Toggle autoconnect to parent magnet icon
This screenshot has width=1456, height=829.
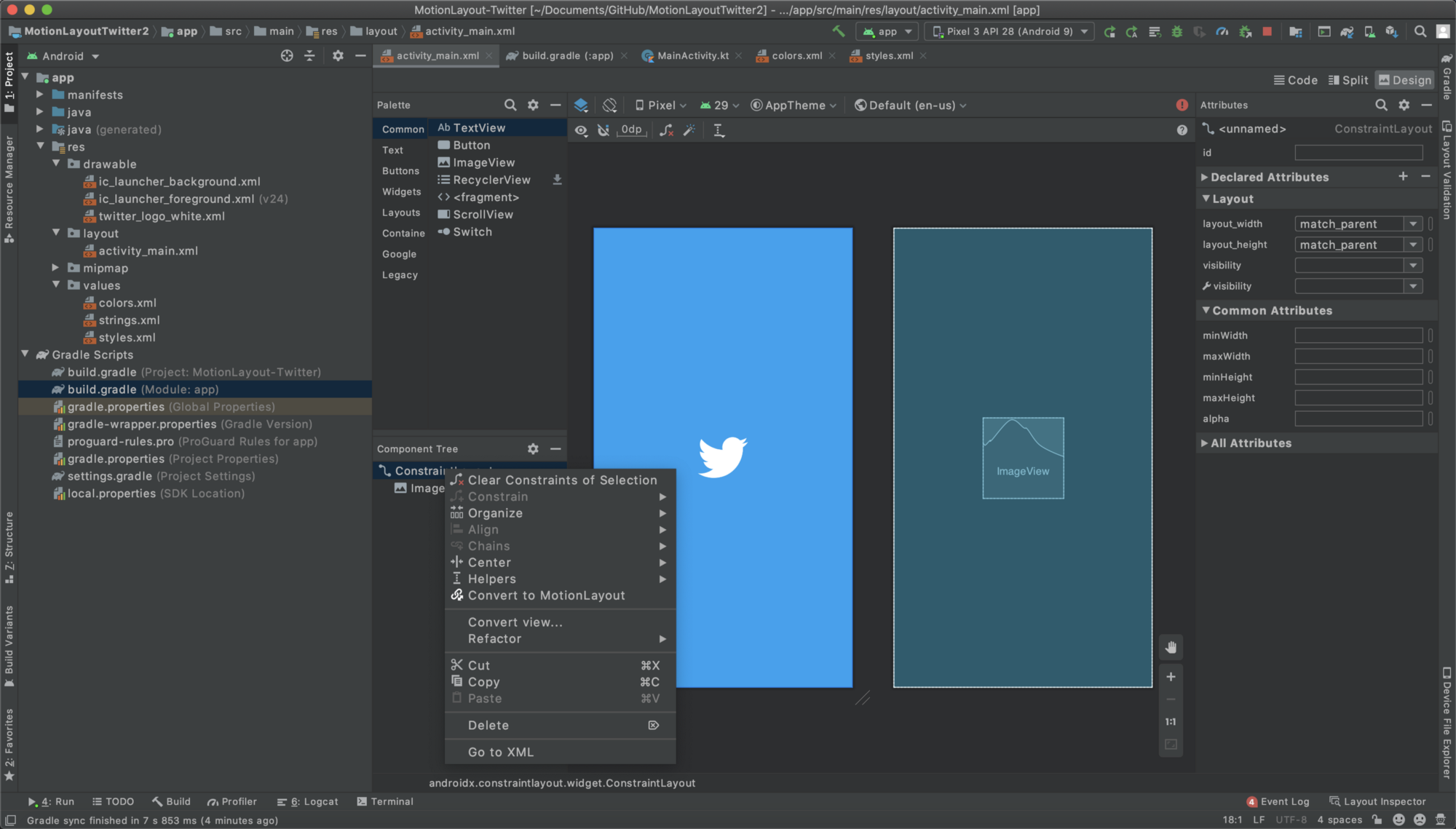click(604, 130)
